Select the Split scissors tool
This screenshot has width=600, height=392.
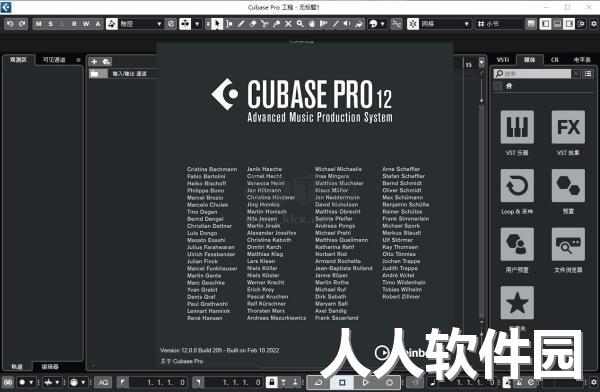click(x=264, y=24)
